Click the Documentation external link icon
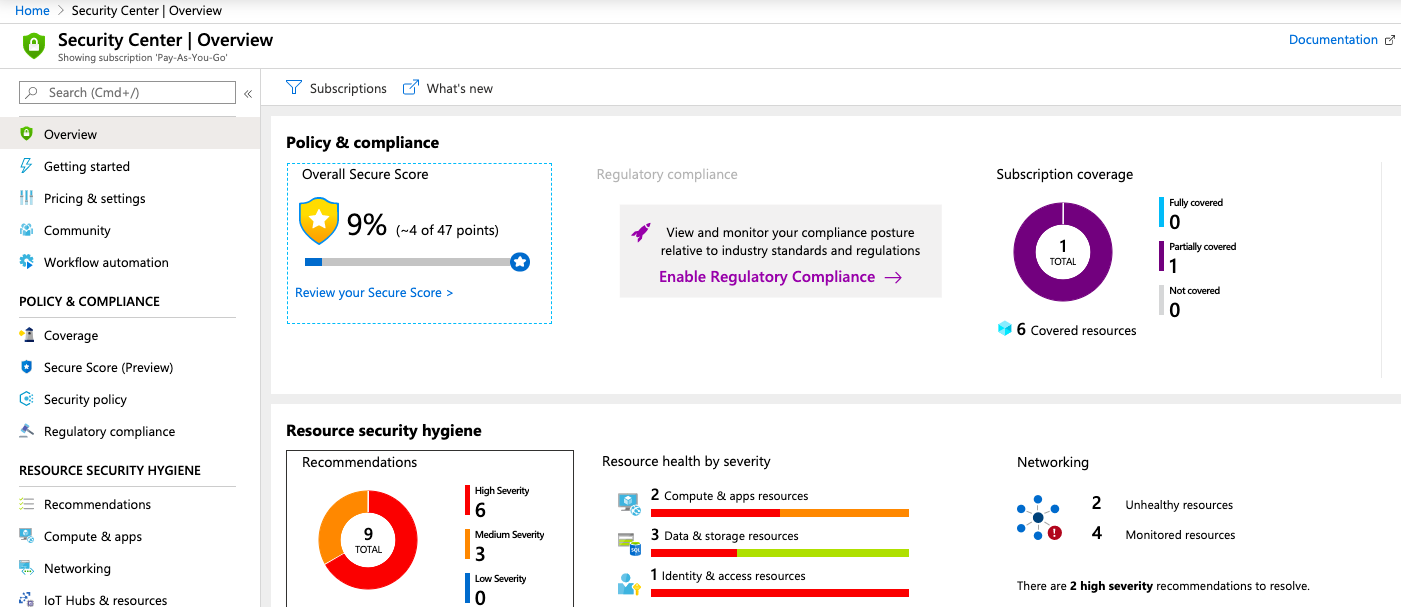The width and height of the screenshot is (1401, 607). [1389, 40]
